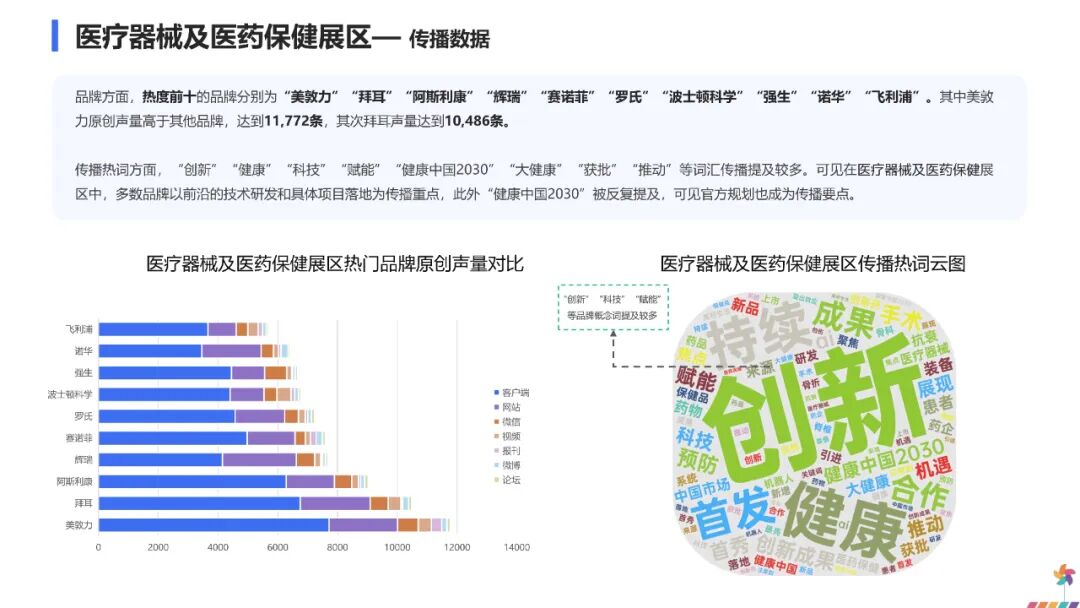Click the 客户端 blue legend swatch
Image resolution: width=1080 pixels, height=608 pixels.
496,392
